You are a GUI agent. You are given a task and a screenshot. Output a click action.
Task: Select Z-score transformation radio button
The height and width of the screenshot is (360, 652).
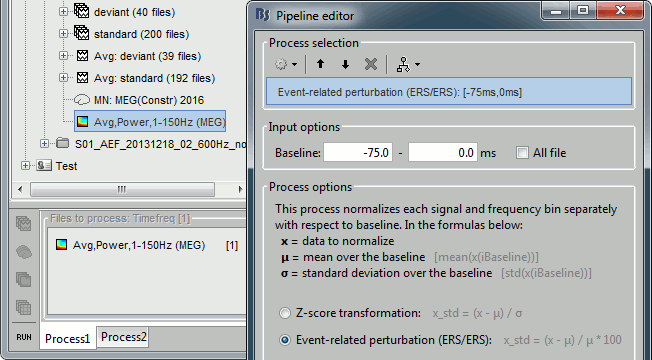tap(285, 313)
